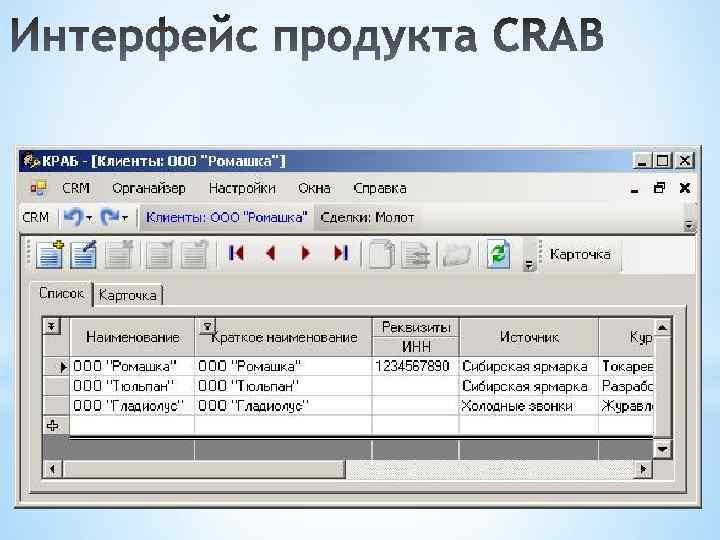Click the vertical scrollbar down arrow

click(663, 449)
